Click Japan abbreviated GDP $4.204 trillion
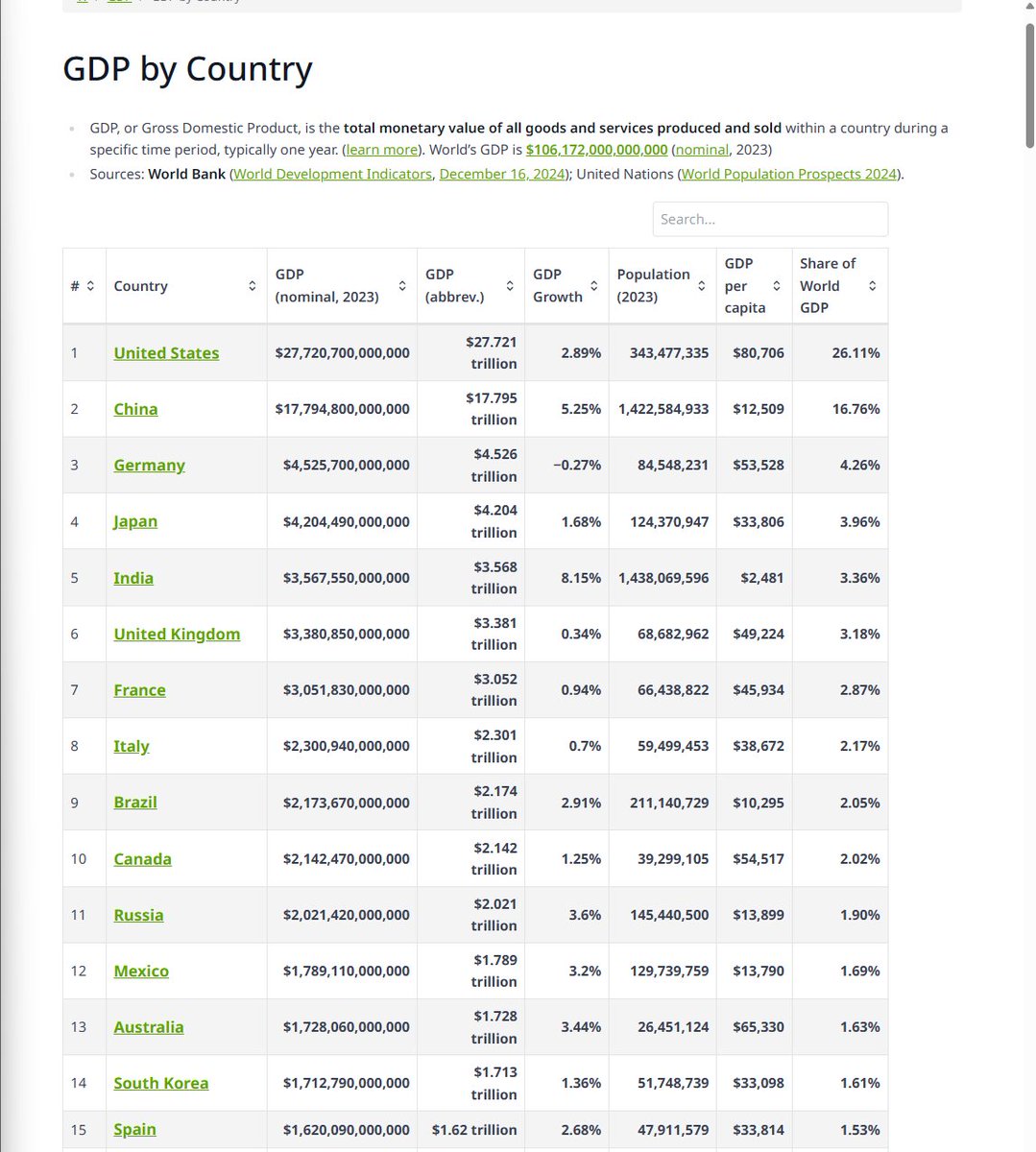The image size is (1036, 1152). (494, 521)
